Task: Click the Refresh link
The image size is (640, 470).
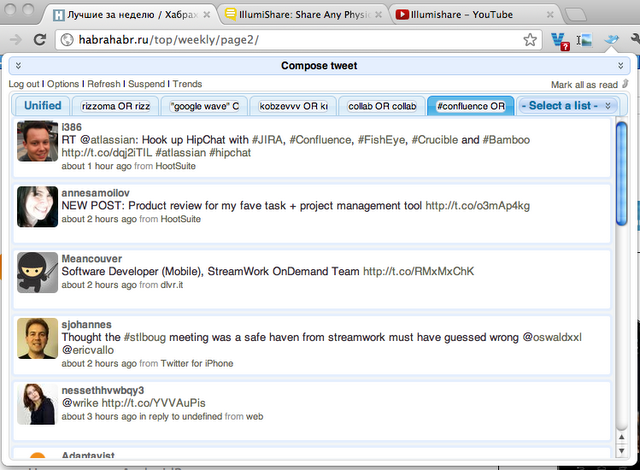Action: coord(104,84)
